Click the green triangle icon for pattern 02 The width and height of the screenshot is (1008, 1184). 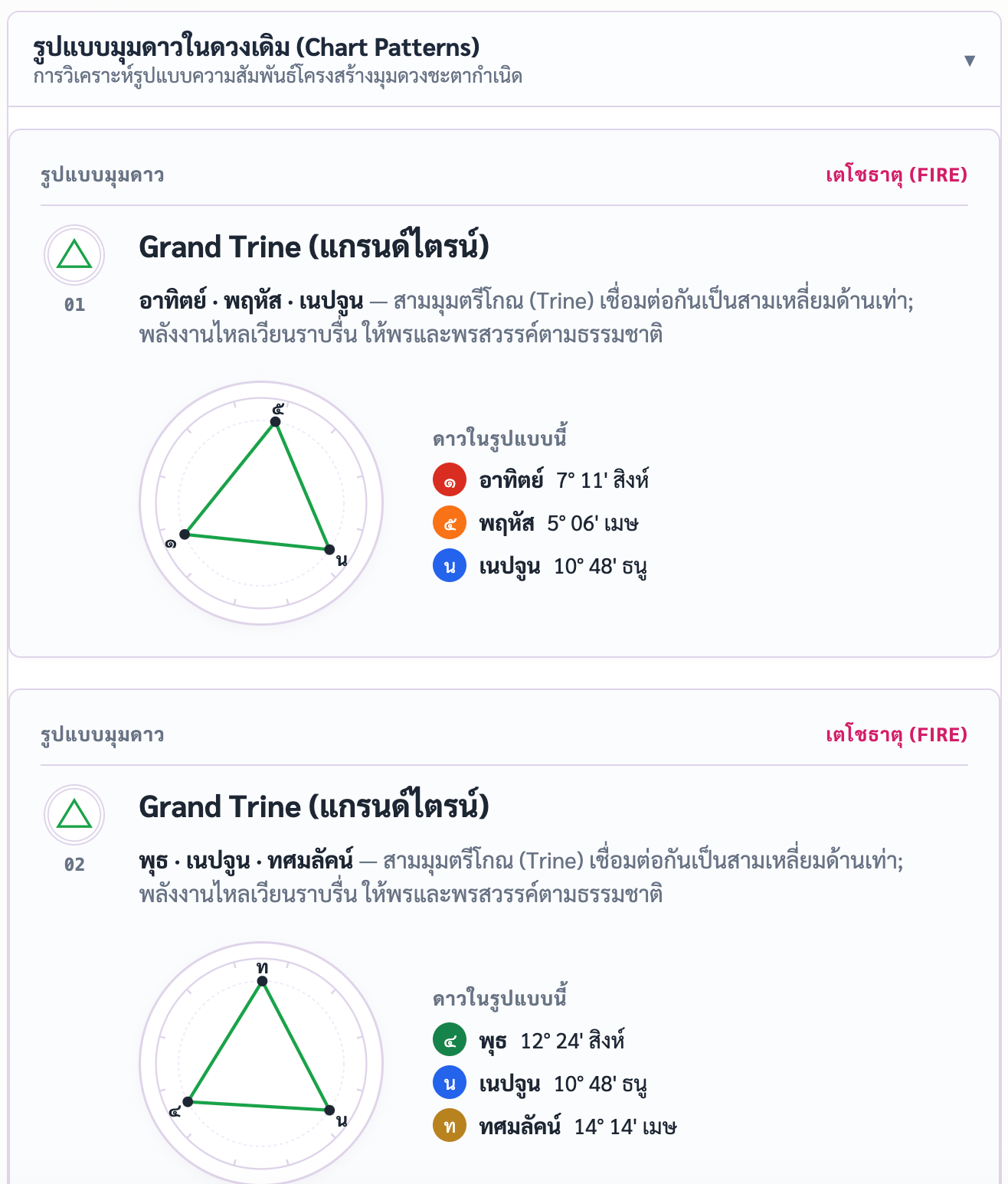[74, 815]
